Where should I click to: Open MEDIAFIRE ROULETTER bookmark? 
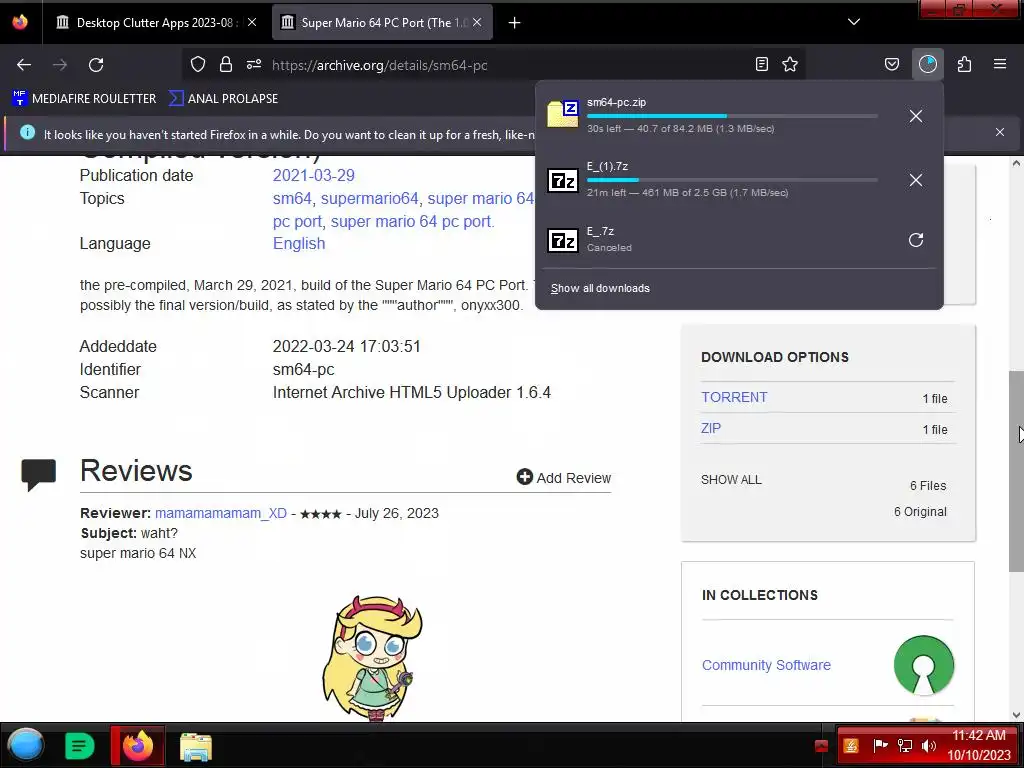click(x=84, y=99)
